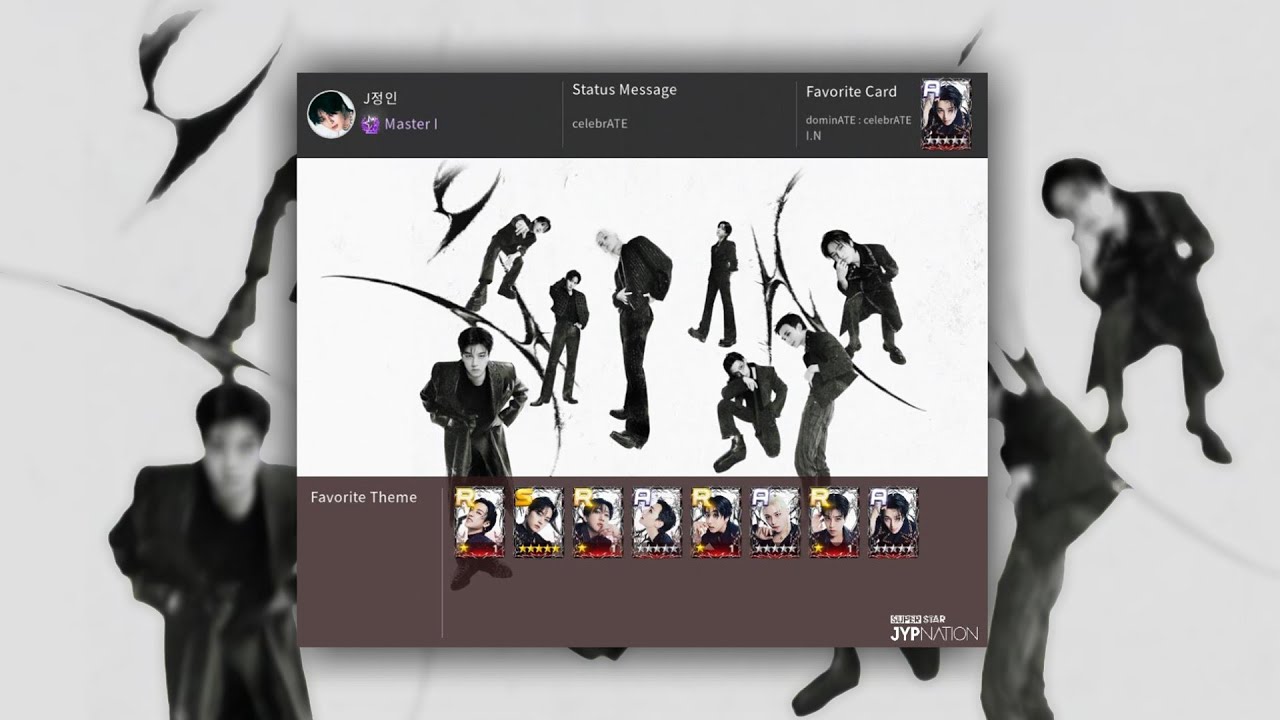Click the "Favorite Theme" label

tap(363, 497)
